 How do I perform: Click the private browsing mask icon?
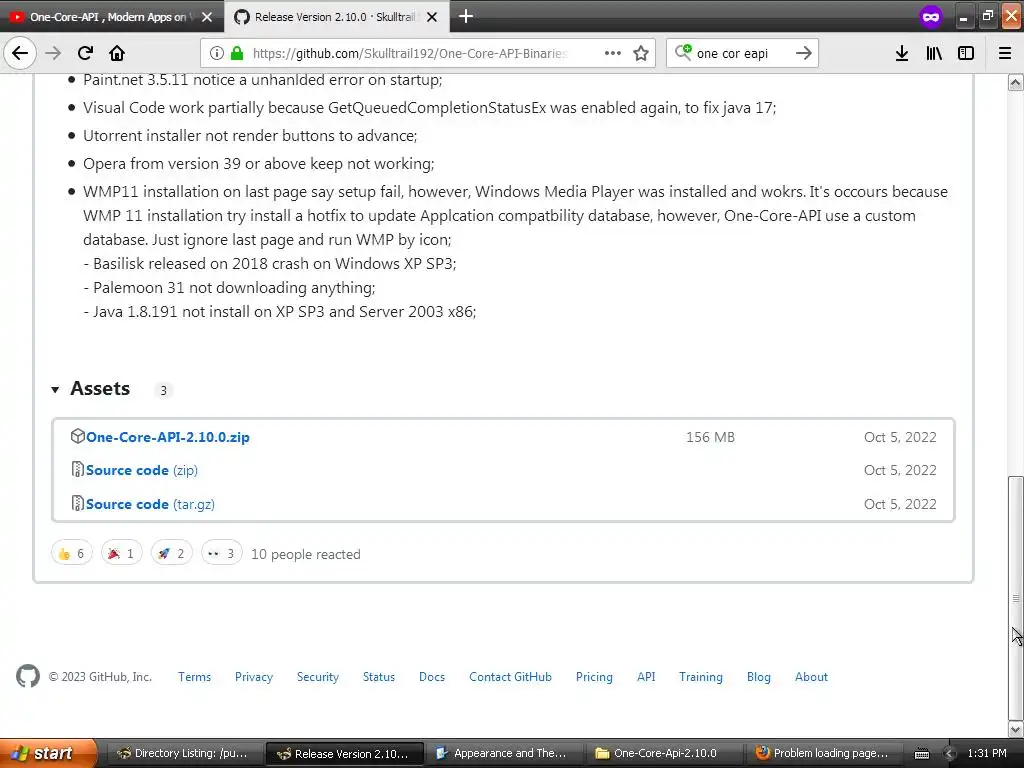click(x=931, y=16)
